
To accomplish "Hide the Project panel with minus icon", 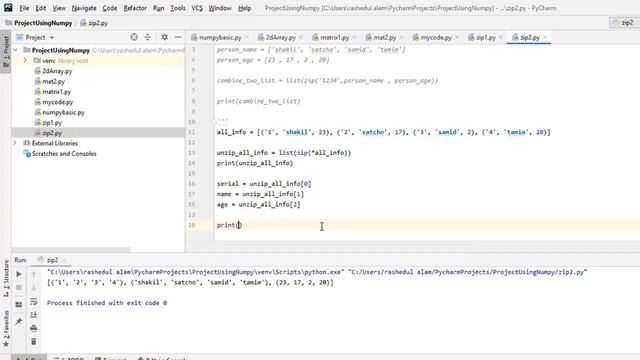I will (178, 37).
